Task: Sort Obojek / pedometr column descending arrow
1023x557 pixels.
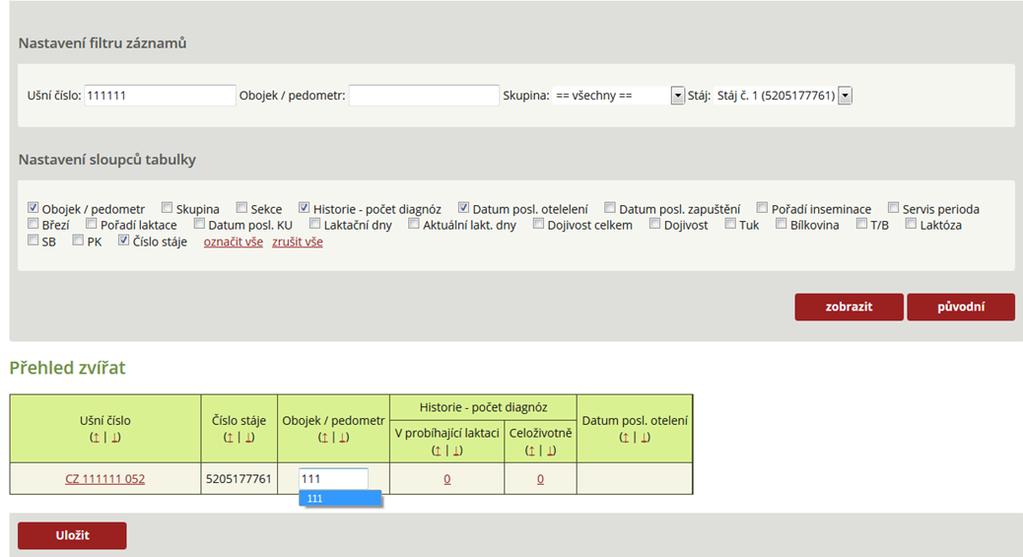Action: coord(344,438)
